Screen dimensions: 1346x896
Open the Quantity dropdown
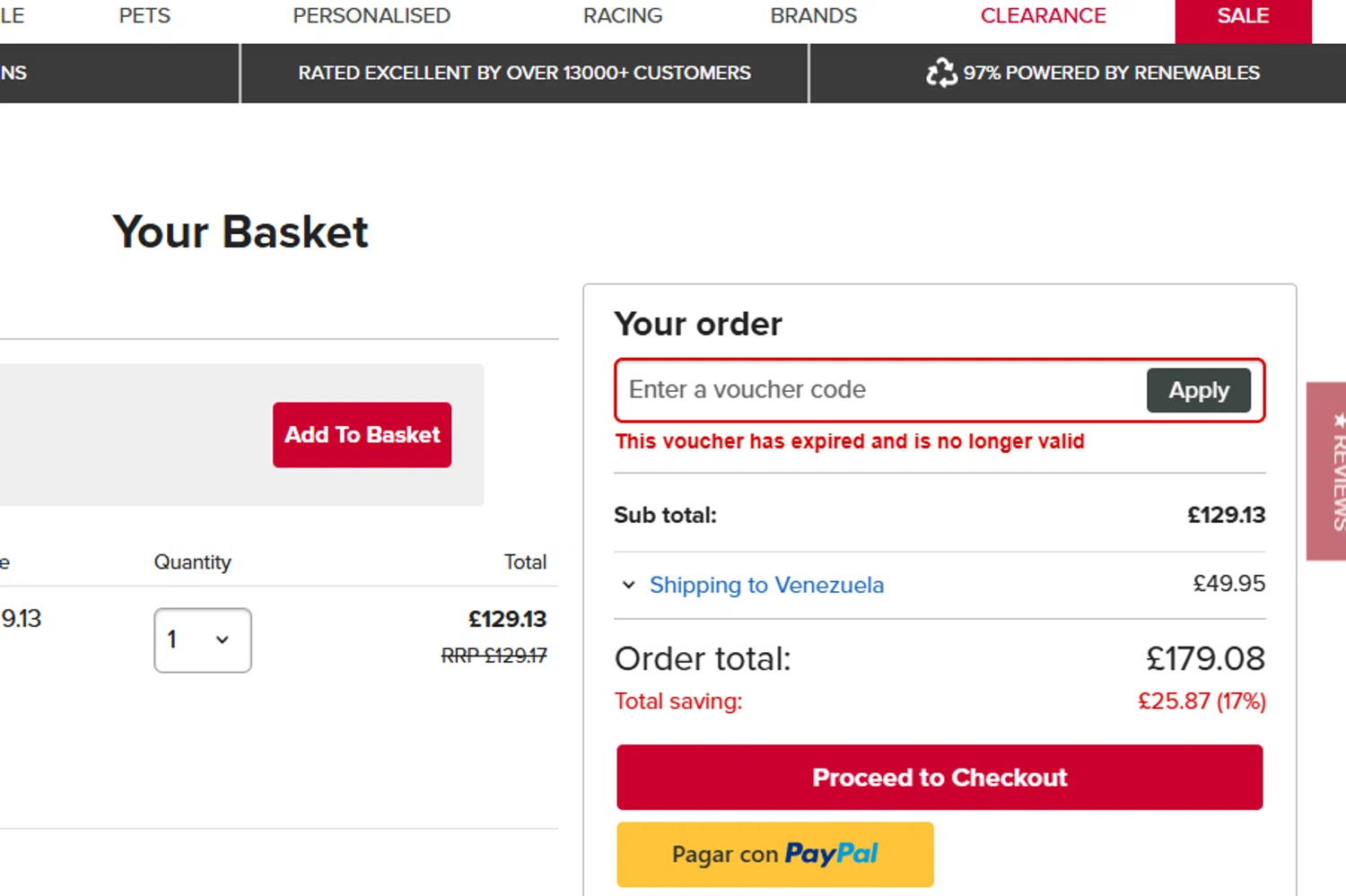(x=203, y=640)
